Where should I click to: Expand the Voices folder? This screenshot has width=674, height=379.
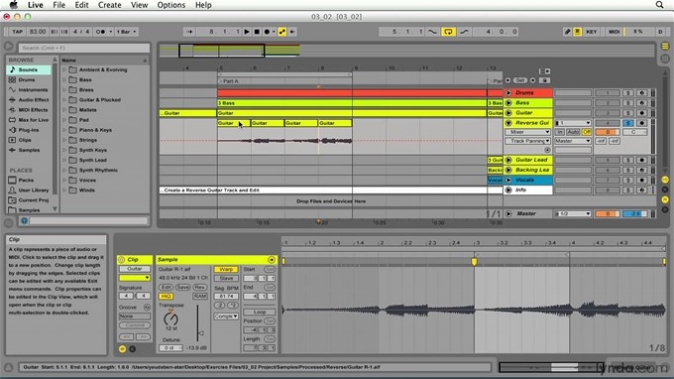[x=65, y=180]
